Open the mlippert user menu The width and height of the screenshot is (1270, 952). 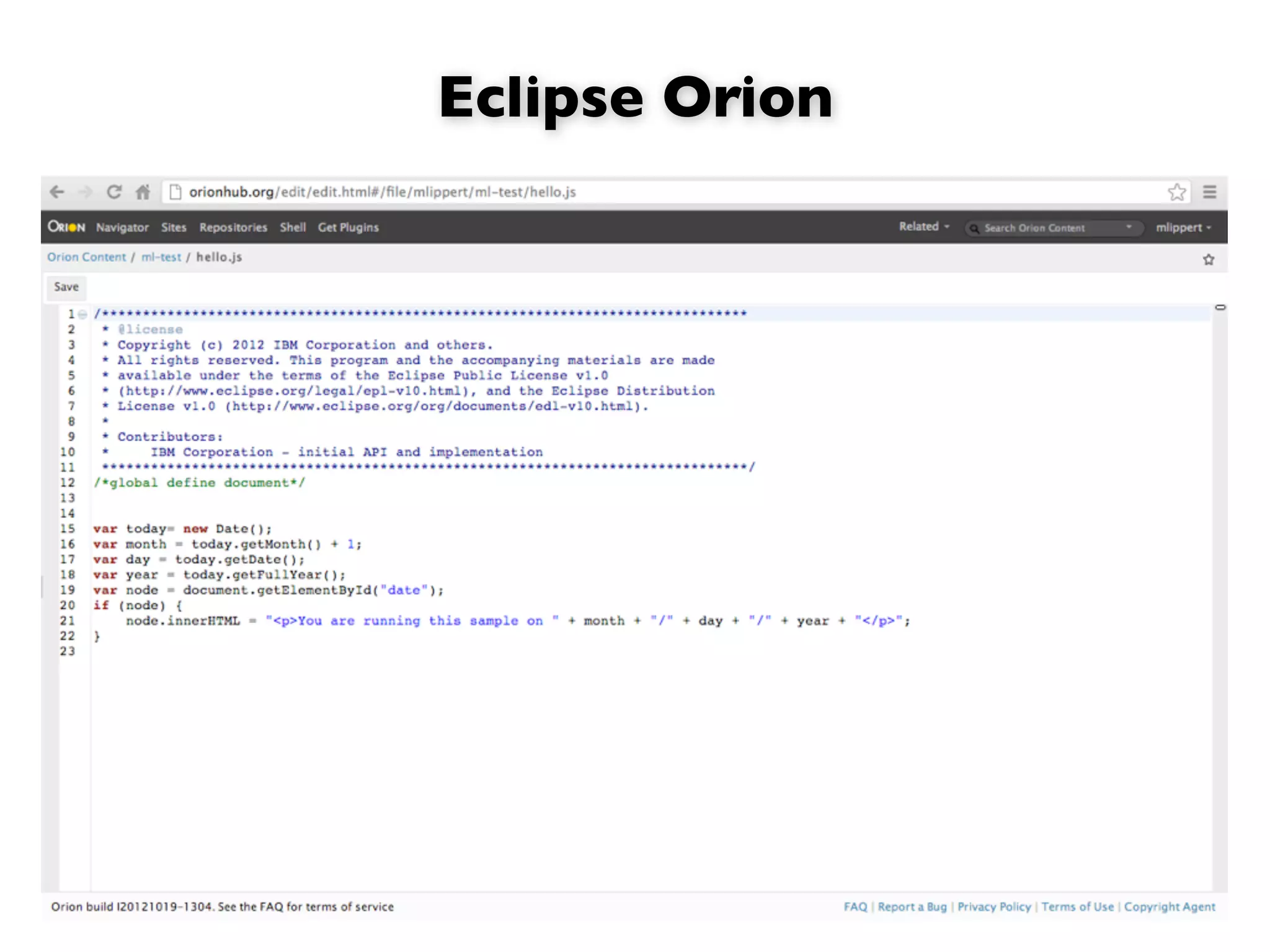[x=1183, y=227]
